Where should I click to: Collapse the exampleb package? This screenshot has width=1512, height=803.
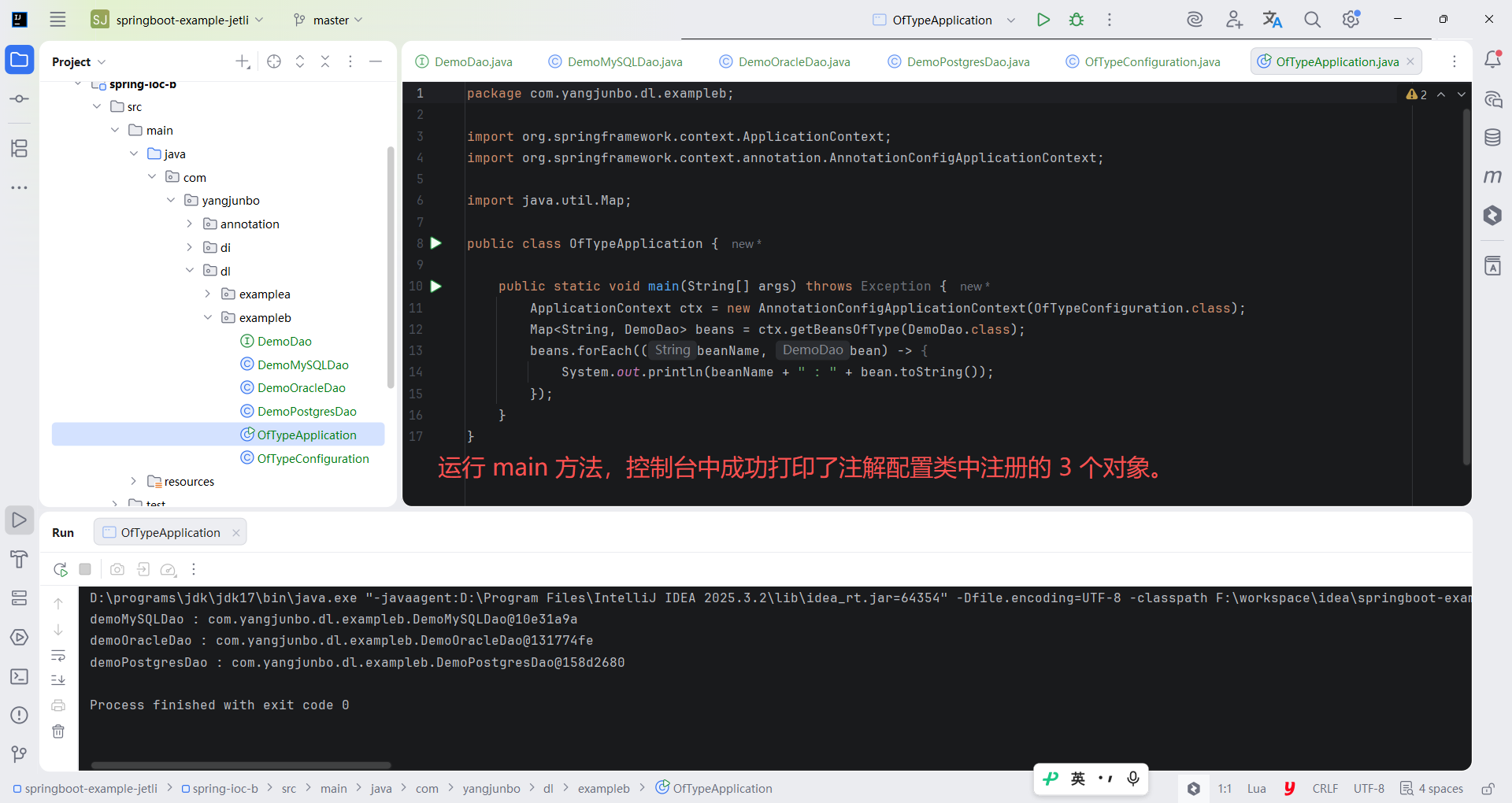(x=207, y=317)
